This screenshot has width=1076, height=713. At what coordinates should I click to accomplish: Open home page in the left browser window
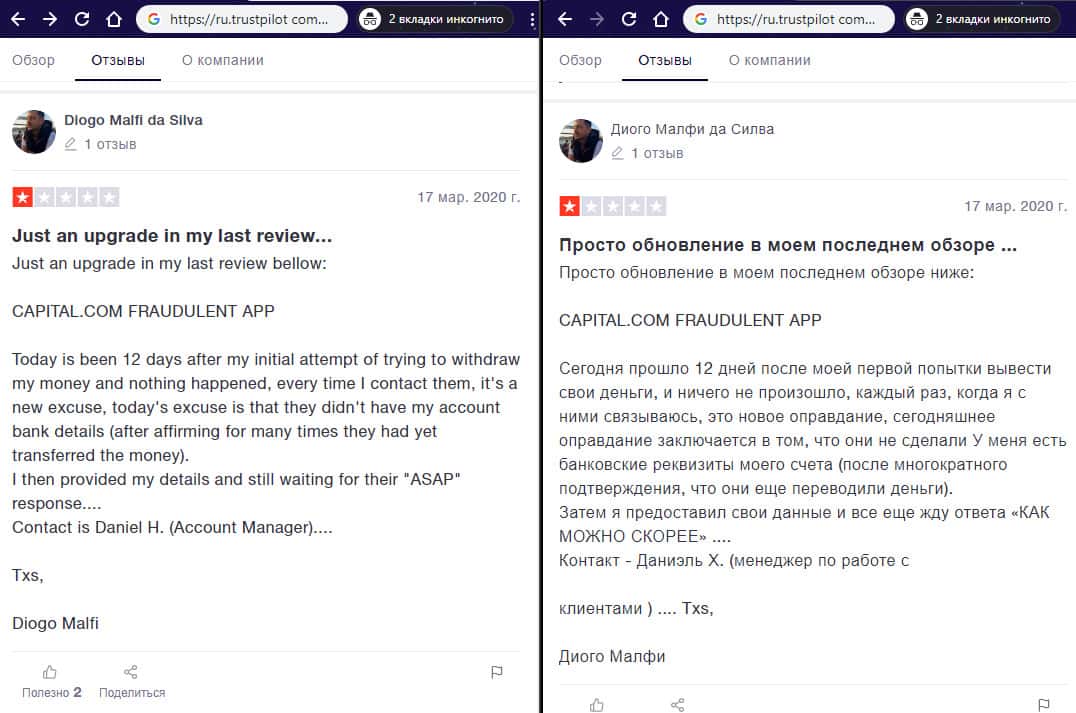coord(114,19)
